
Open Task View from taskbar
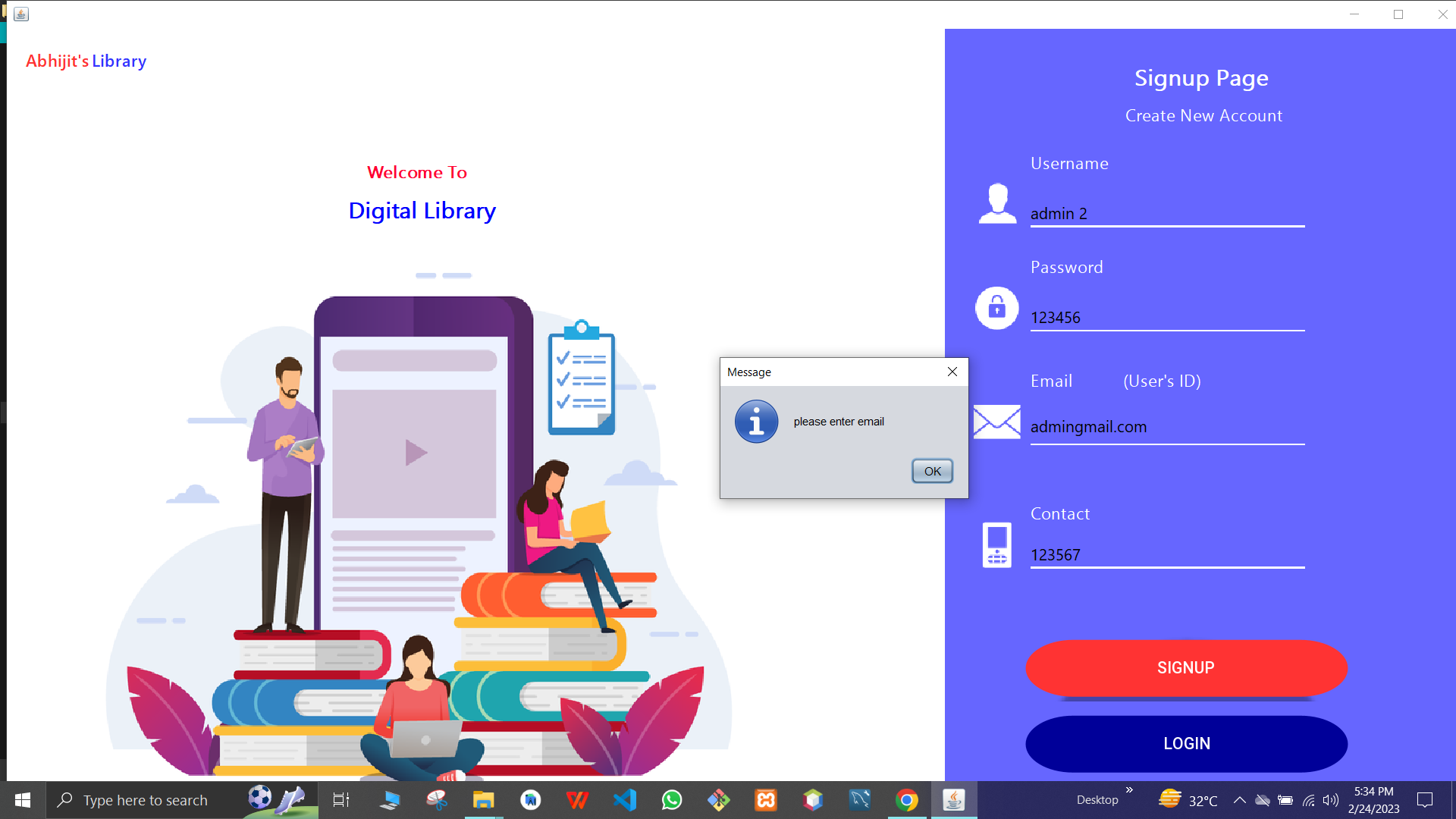click(341, 800)
